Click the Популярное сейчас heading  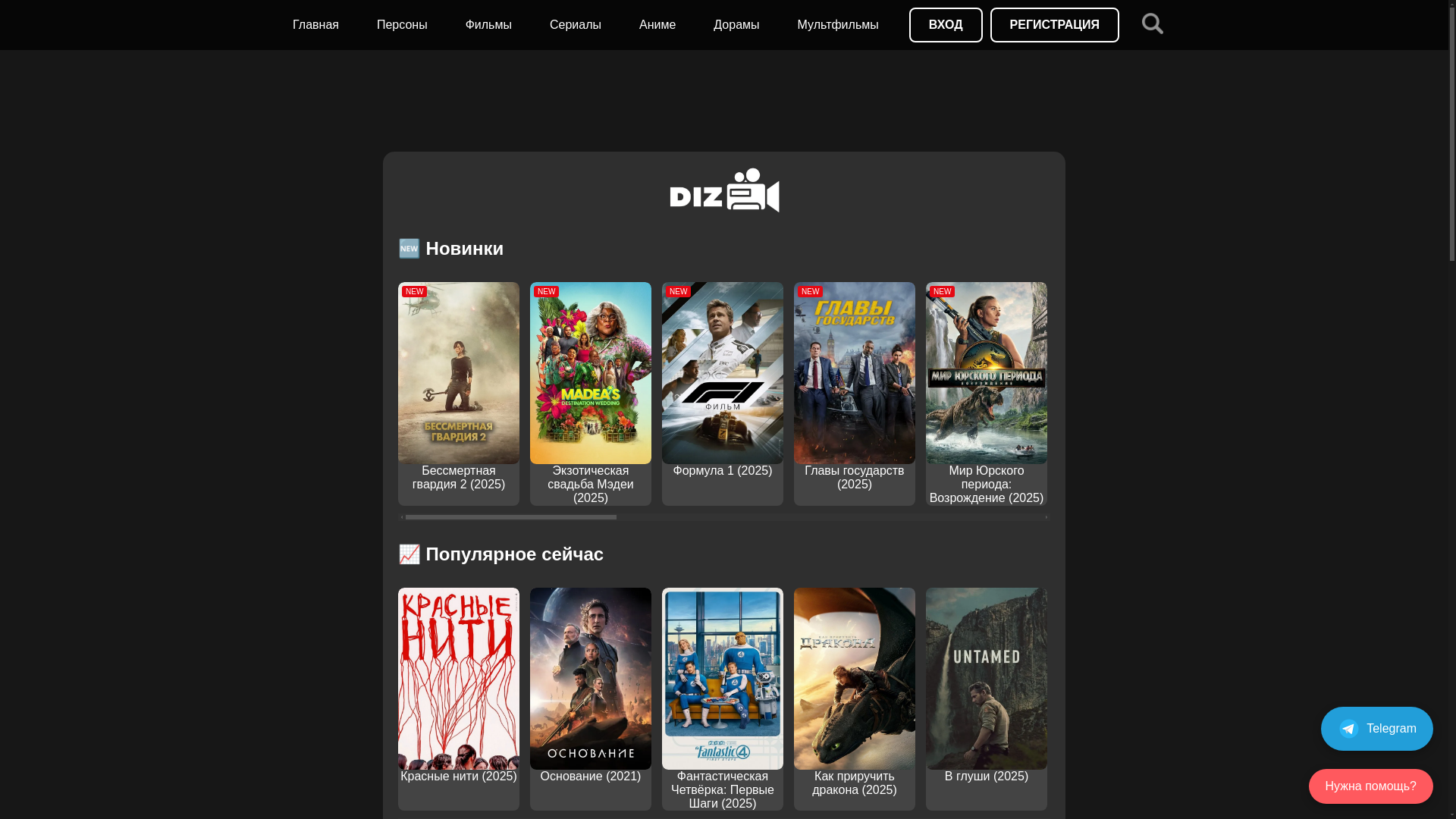coord(501,554)
